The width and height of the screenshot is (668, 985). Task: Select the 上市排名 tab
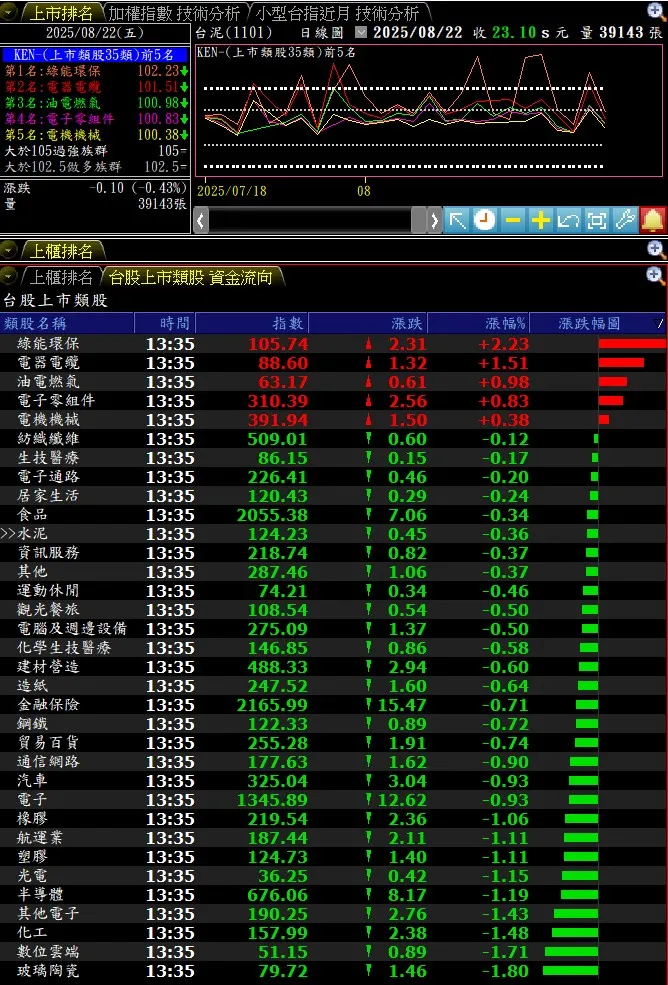(61, 13)
